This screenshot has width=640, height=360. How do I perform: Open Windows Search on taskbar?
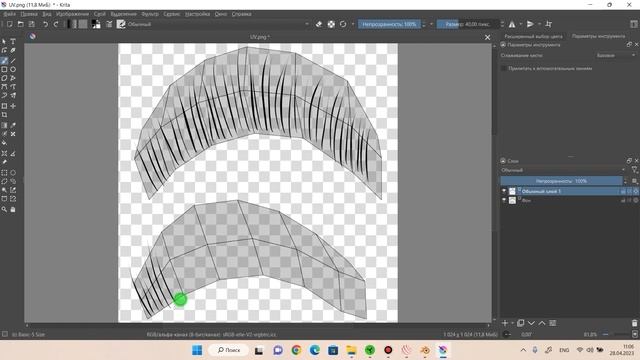tap(229, 350)
